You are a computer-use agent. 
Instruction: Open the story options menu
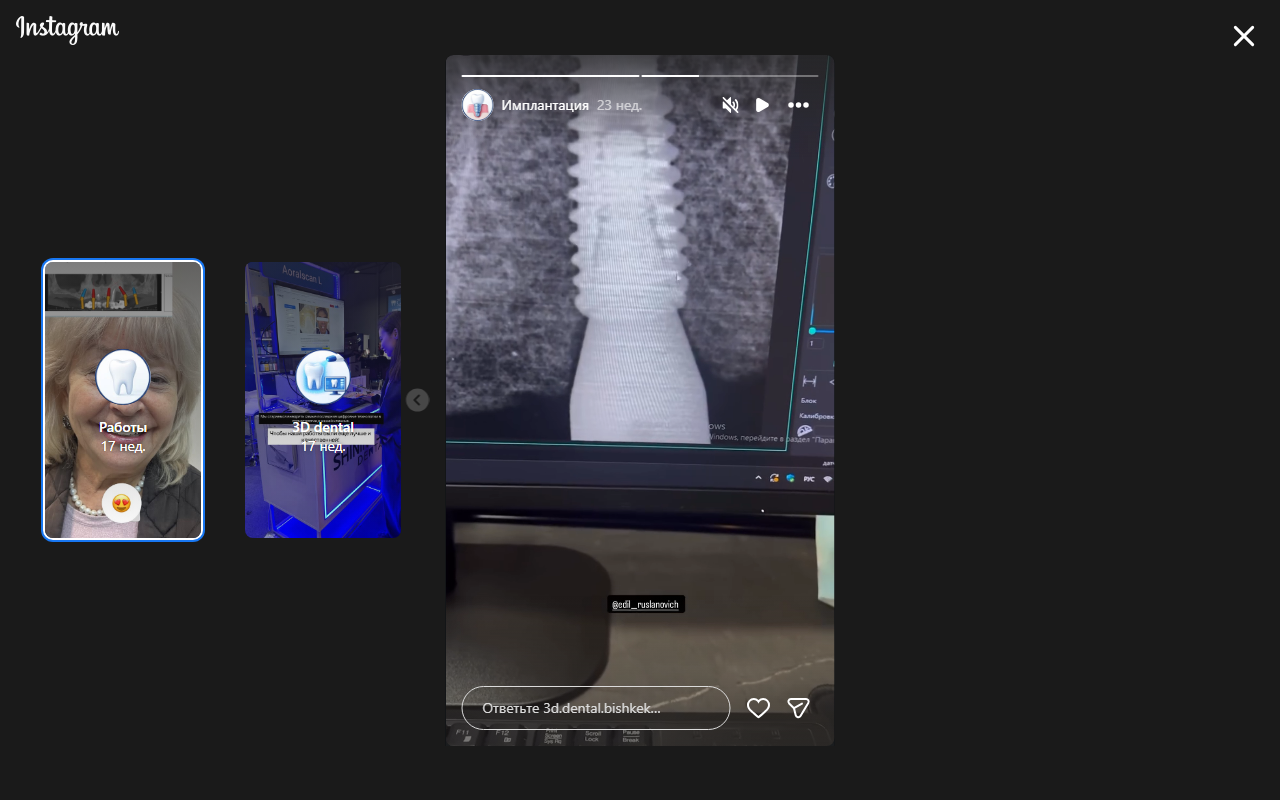click(x=798, y=104)
